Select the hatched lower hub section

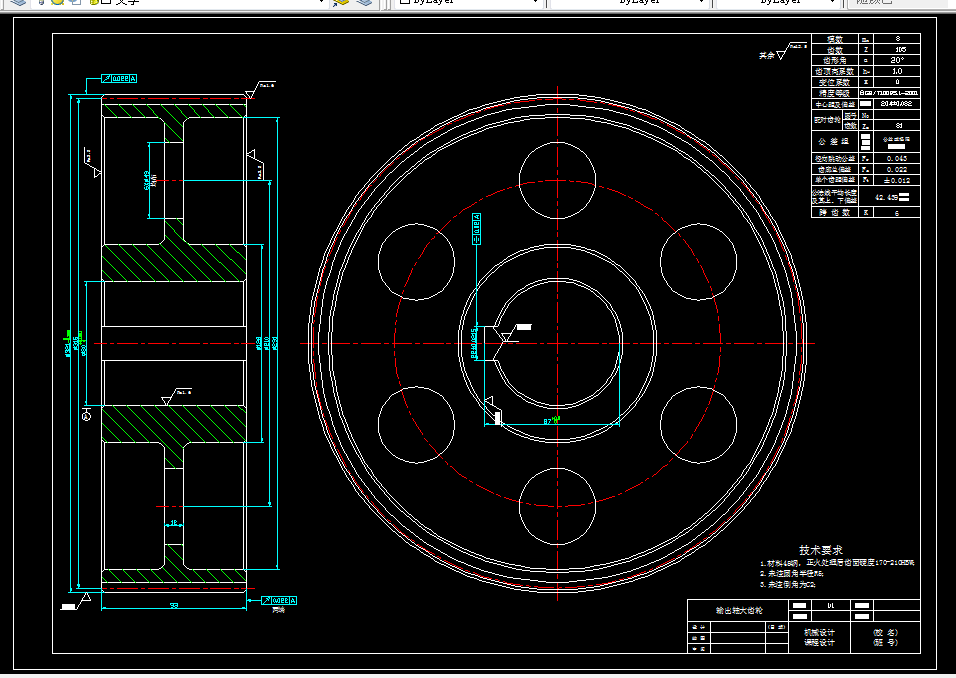(x=174, y=424)
